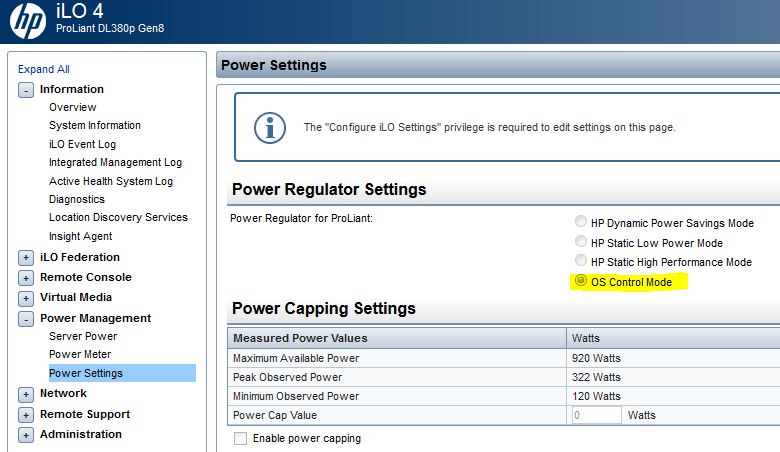Open the Overview page
Viewport: 780px width, 452px height.
(73, 107)
